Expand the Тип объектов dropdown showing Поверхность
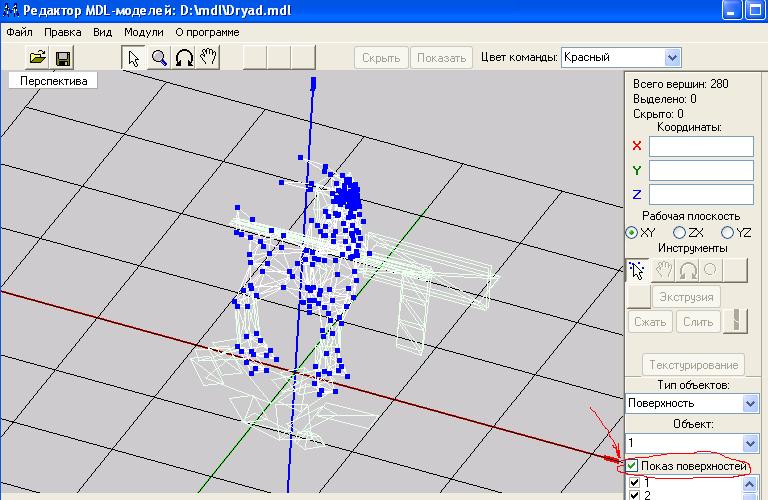Image resolution: width=768 pixels, height=500 pixels. click(x=750, y=404)
